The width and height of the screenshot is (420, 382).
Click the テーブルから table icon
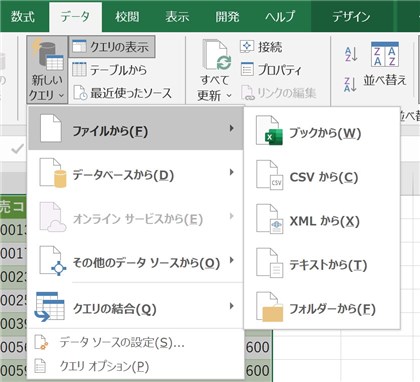point(79,69)
